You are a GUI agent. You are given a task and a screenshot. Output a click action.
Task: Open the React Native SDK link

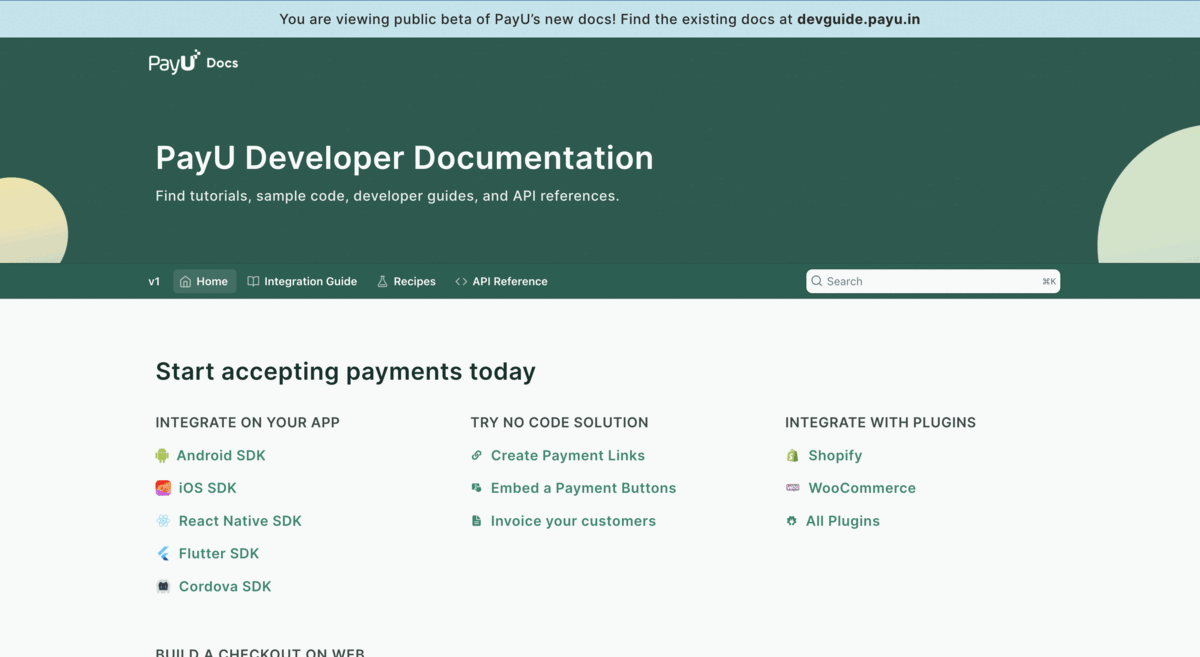click(240, 521)
